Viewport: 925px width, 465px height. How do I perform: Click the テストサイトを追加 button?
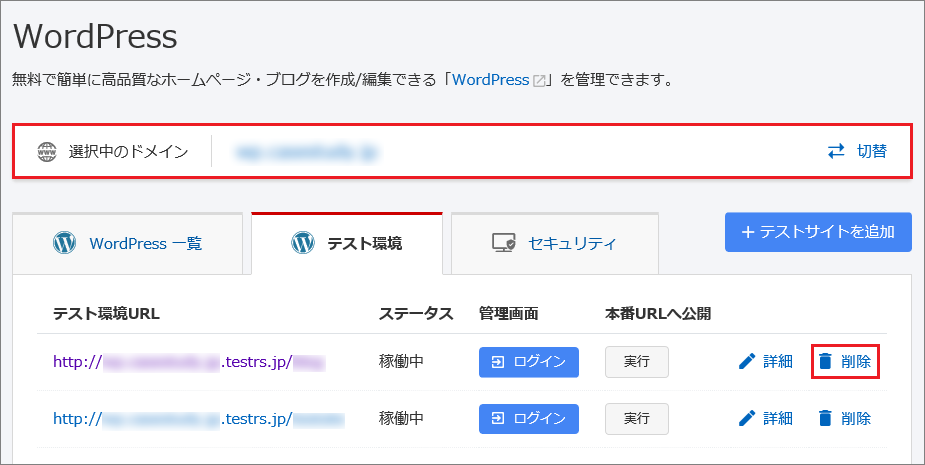click(x=818, y=232)
